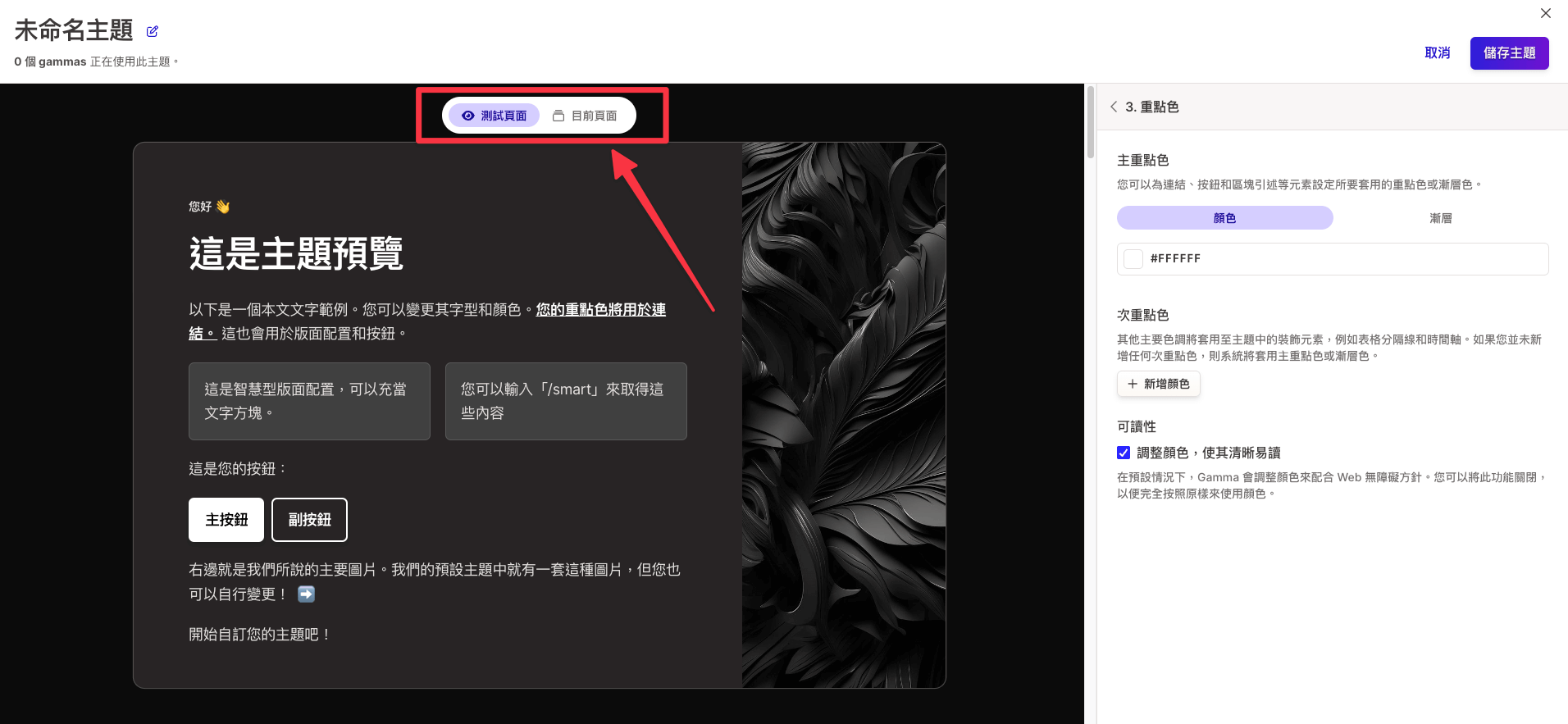Click the plus icon of 新增顏色

(1133, 384)
